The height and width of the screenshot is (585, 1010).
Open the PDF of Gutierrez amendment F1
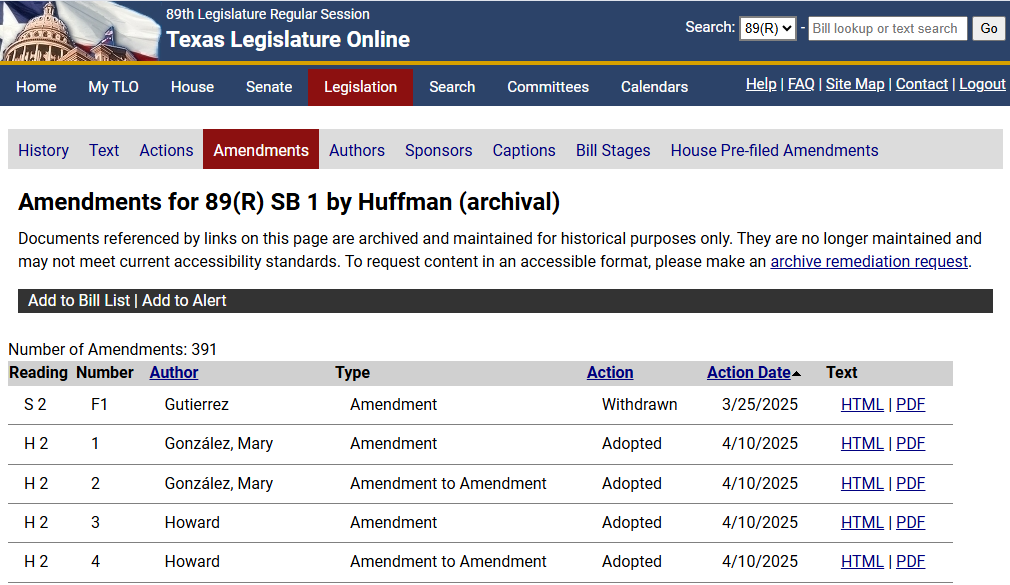pos(909,404)
